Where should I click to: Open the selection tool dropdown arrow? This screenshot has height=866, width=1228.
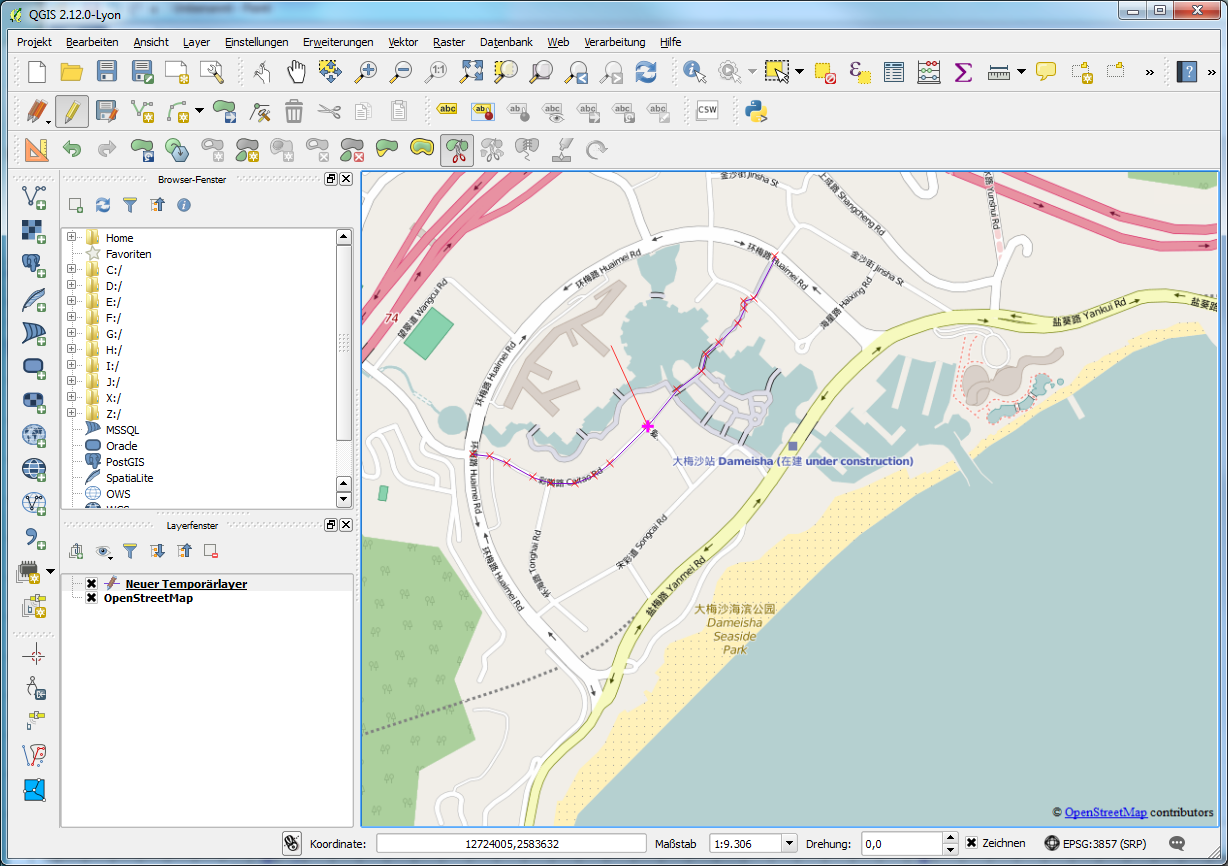[x=799, y=71]
